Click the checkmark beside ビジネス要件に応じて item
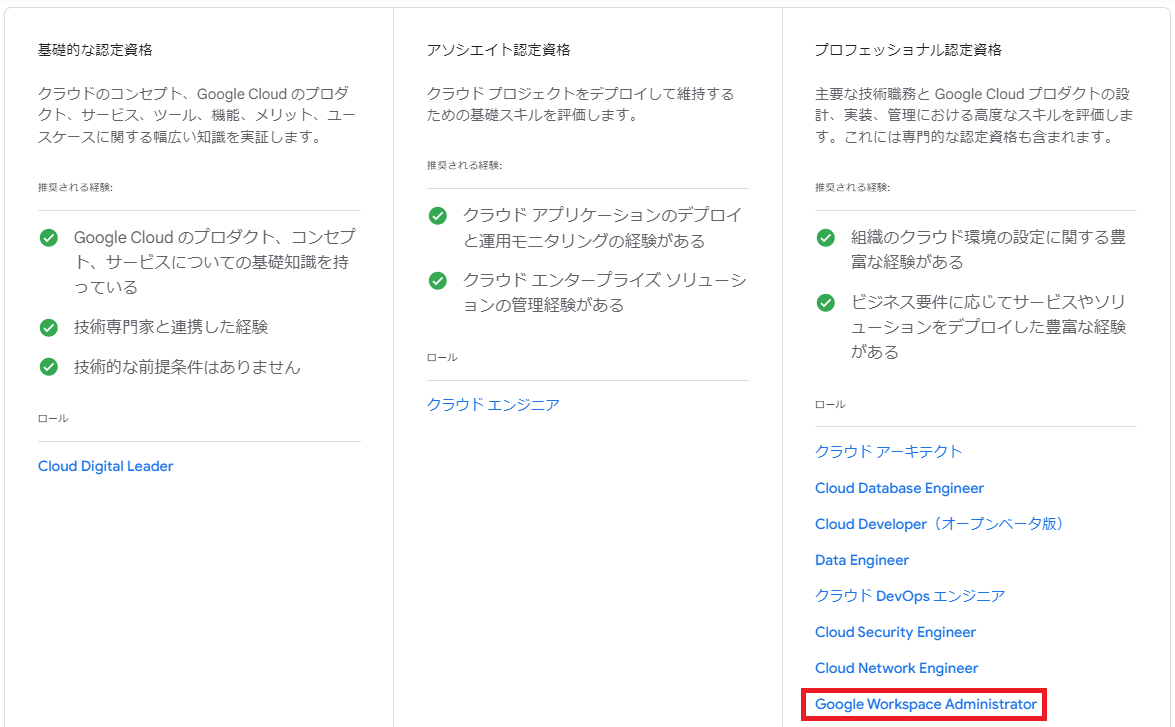This screenshot has width=1175, height=727. pos(825,302)
